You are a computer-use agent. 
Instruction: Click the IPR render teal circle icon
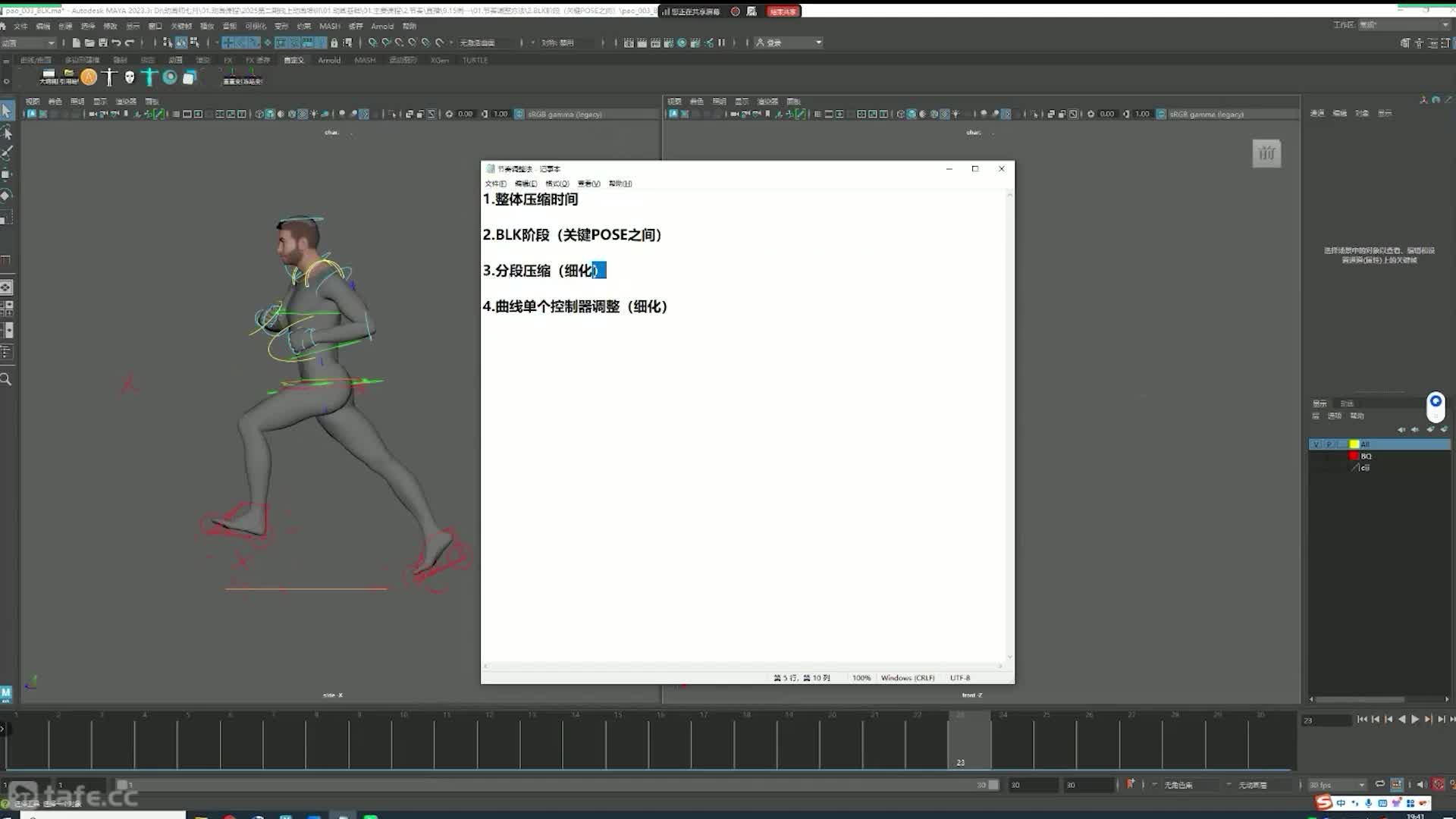[x=682, y=42]
